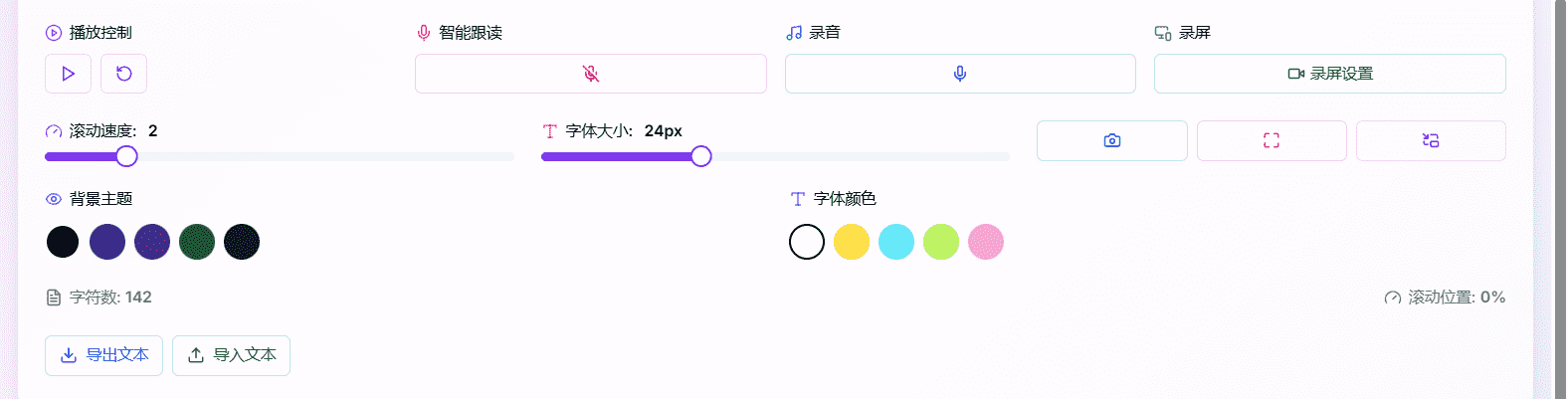Toggle smart follow-reading microphone button

coord(591,74)
